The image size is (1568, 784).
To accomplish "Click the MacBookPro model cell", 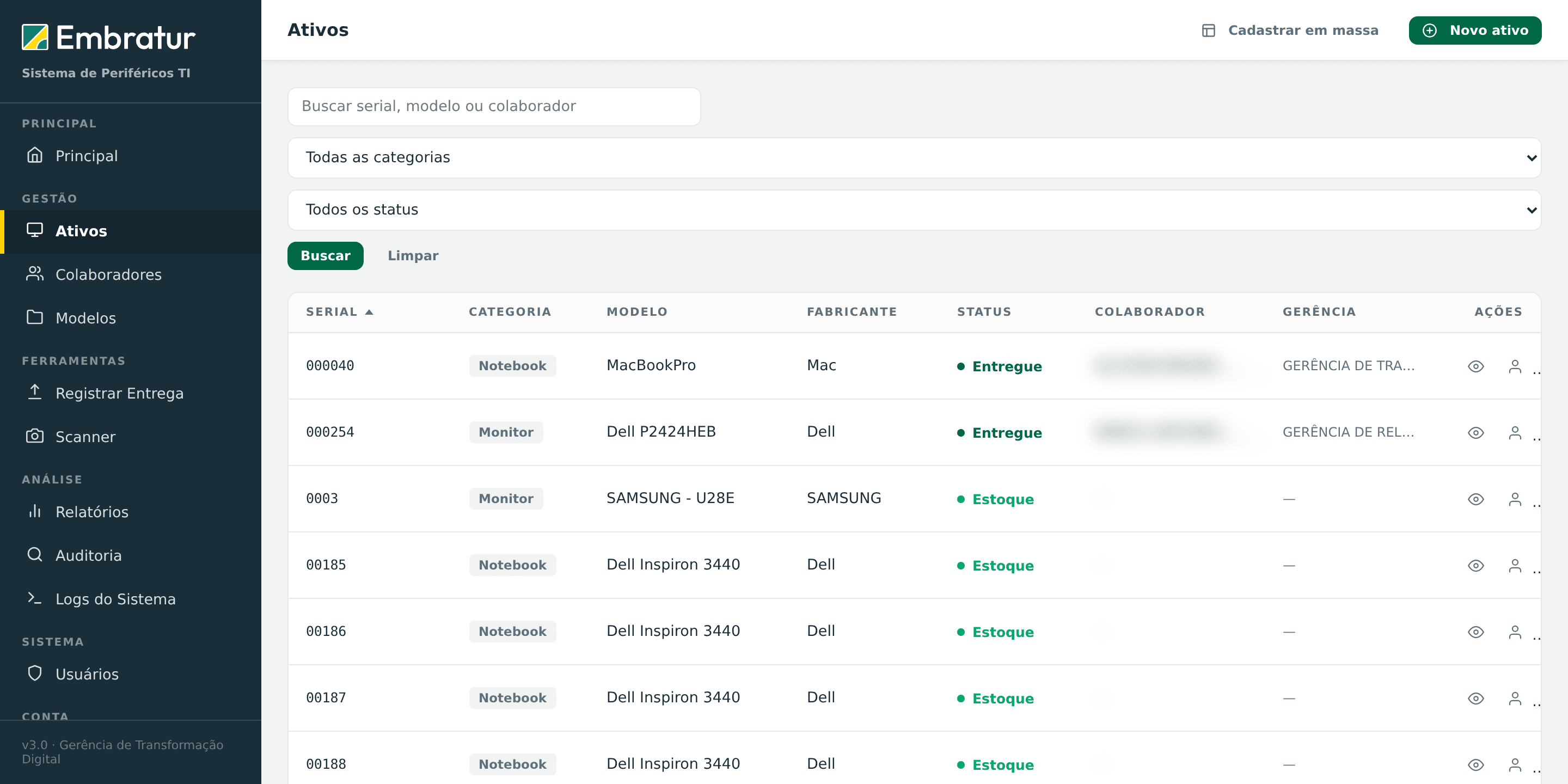I will tap(651, 365).
